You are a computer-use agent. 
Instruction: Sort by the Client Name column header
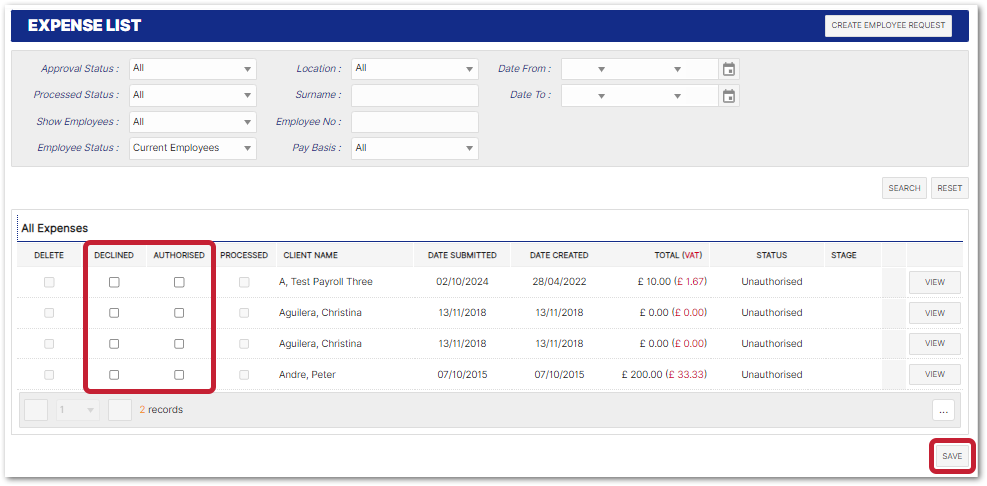[310, 255]
